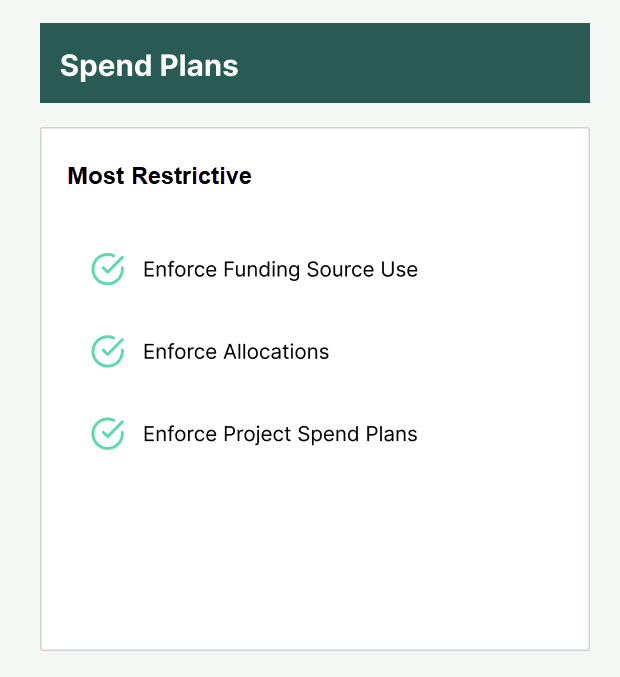Click the Spend Plans header title
The width and height of the screenshot is (620, 677).
(149, 66)
